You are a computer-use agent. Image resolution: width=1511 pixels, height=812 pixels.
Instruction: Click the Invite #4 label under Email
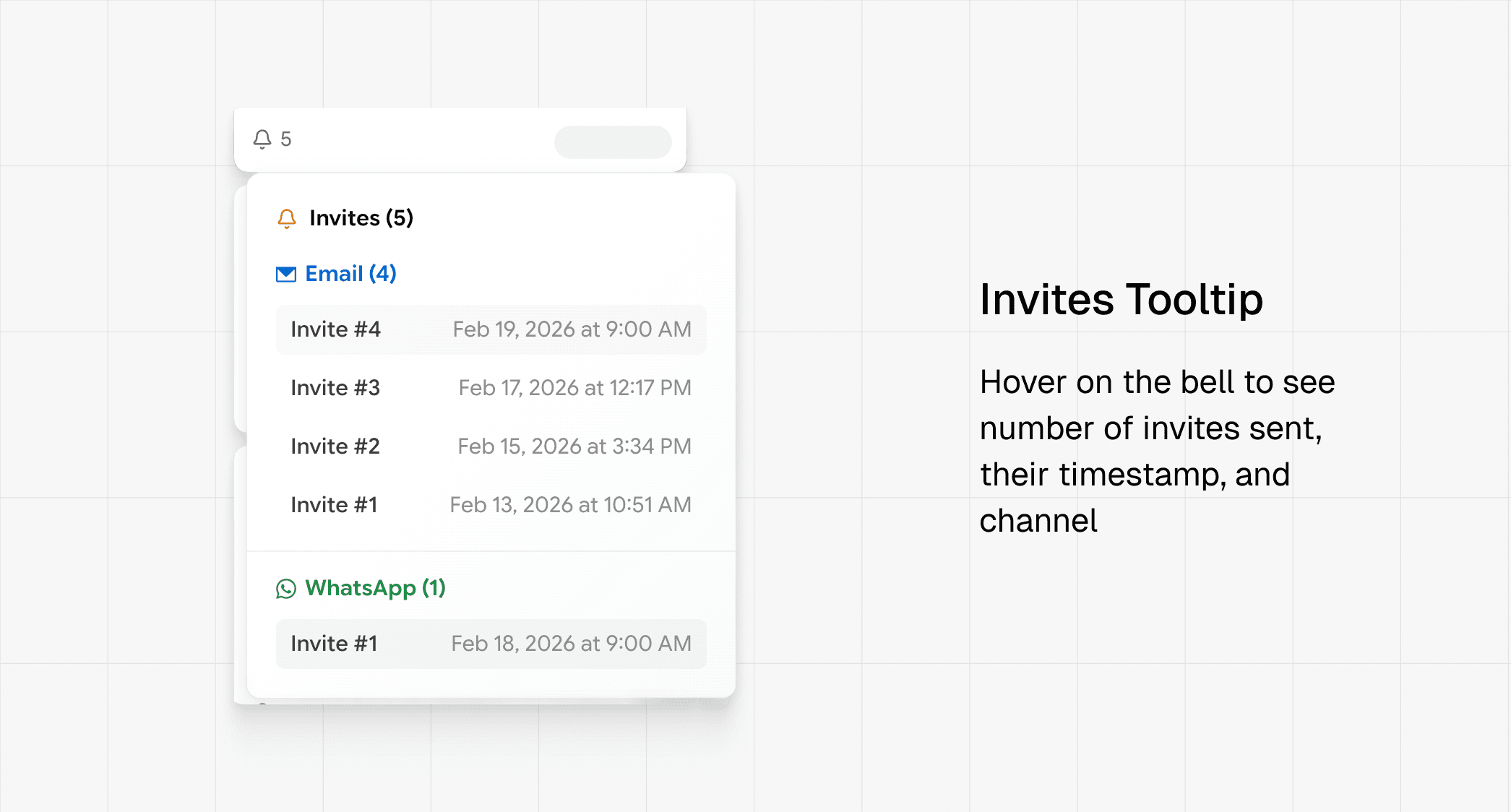[x=335, y=329]
